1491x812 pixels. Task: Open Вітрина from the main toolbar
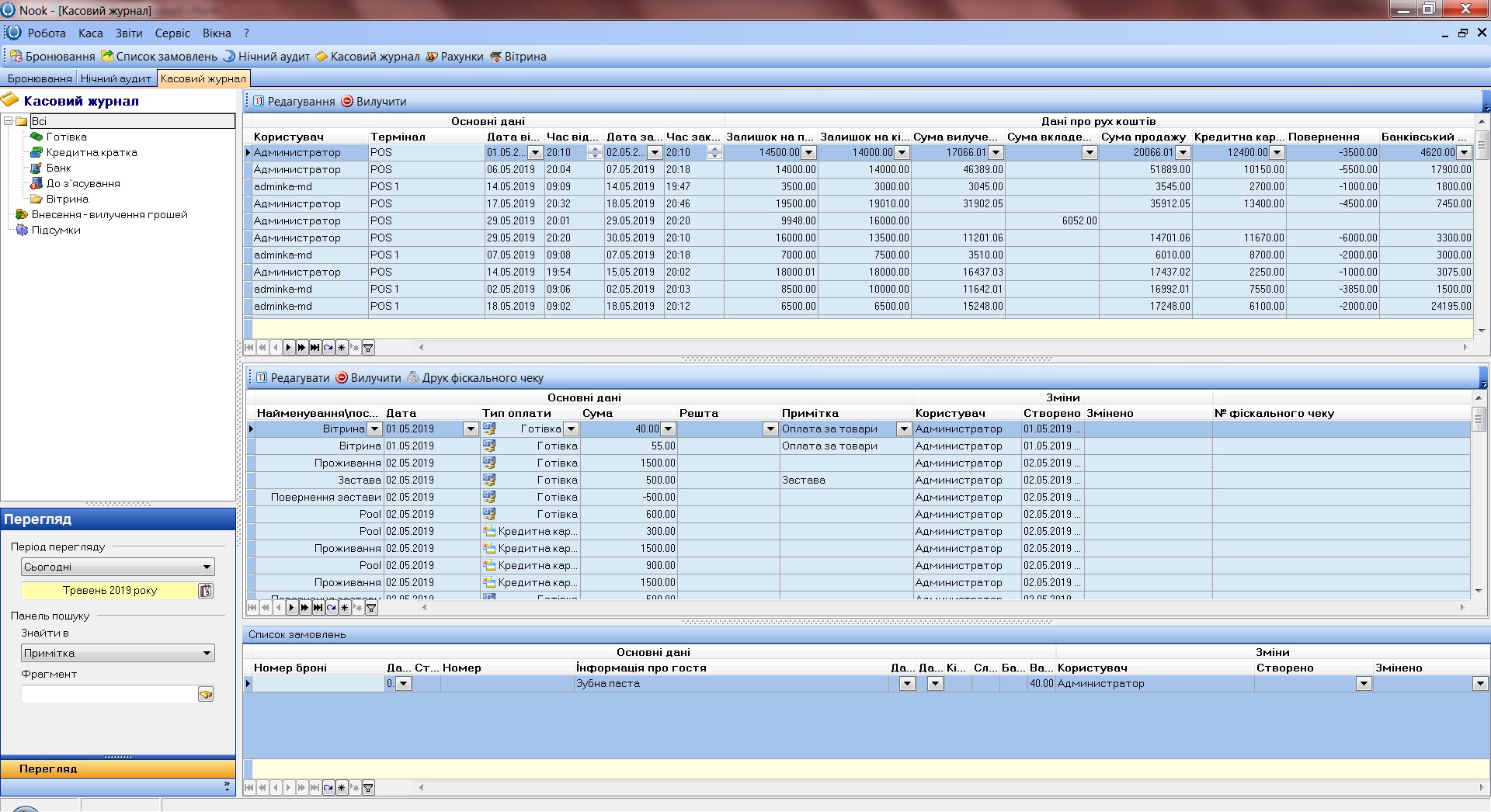coord(518,57)
